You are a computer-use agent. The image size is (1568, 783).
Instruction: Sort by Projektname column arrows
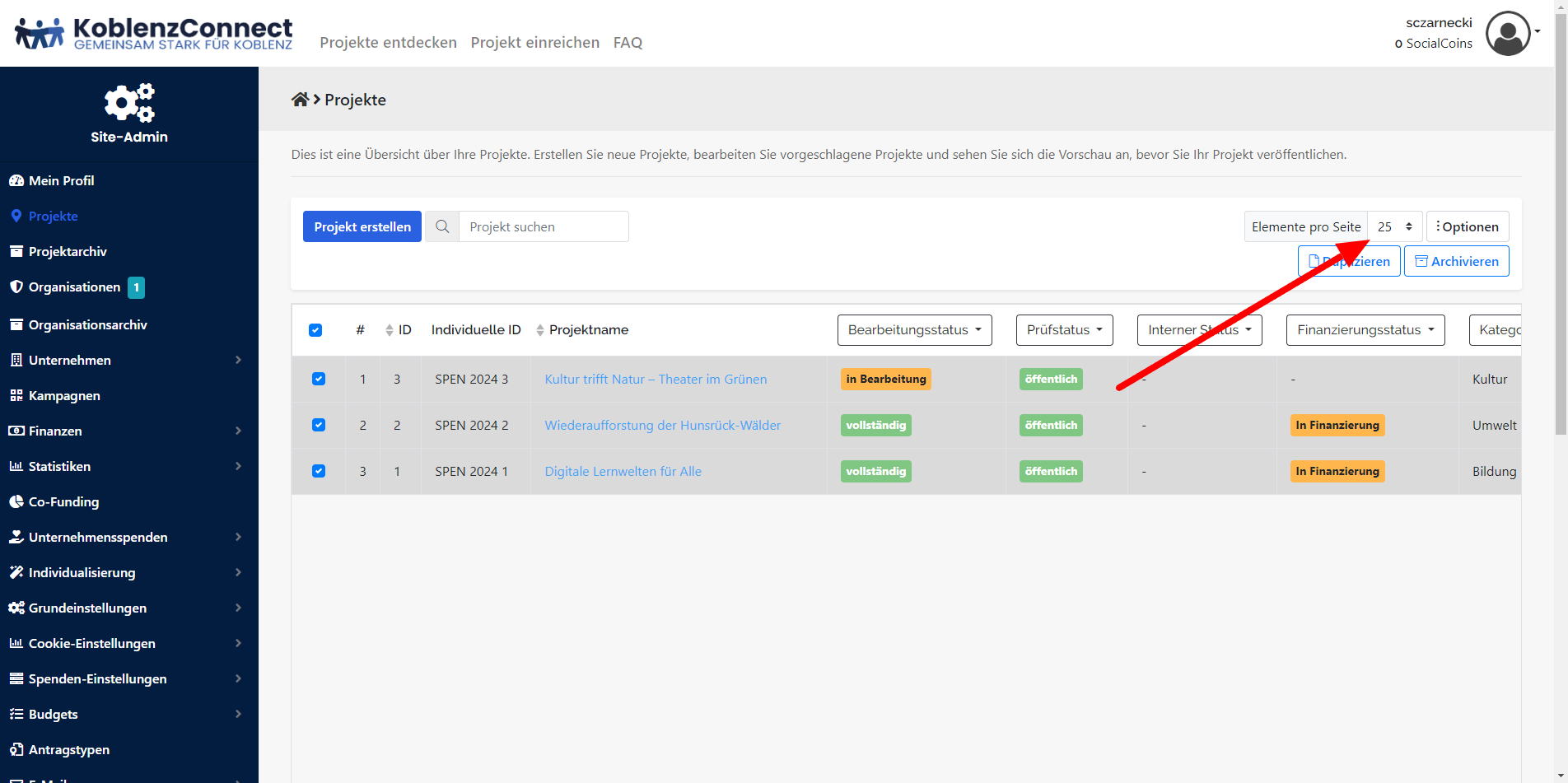(540, 330)
